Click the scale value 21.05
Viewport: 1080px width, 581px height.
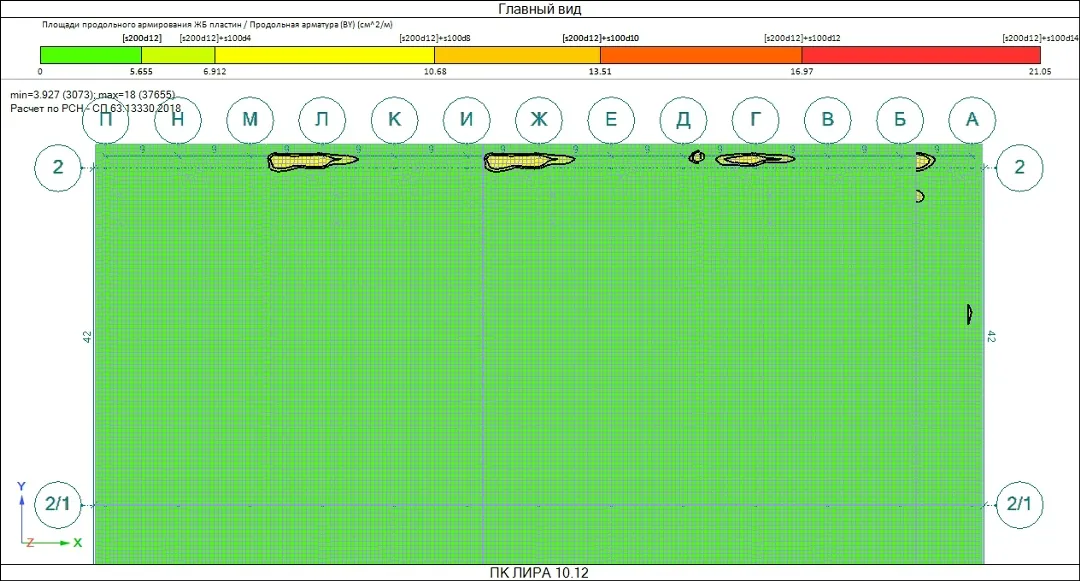tap(1040, 72)
